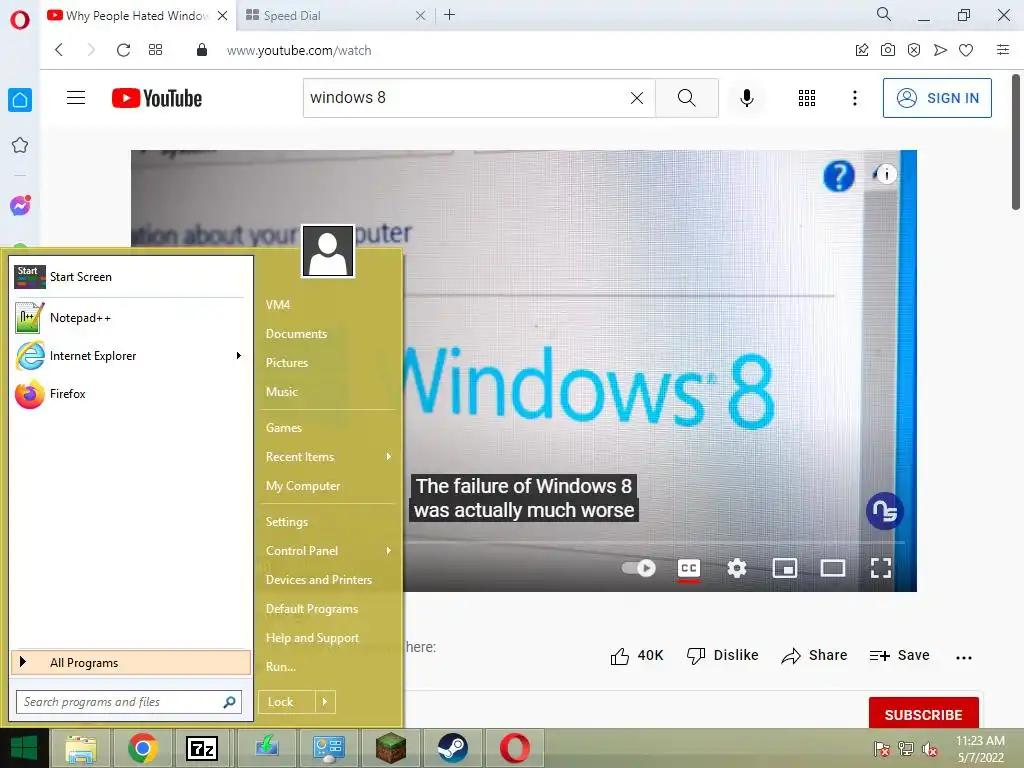The width and height of the screenshot is (1024, 768).
Task: Open Opera sidebar home icon
Action: [20, 100]
